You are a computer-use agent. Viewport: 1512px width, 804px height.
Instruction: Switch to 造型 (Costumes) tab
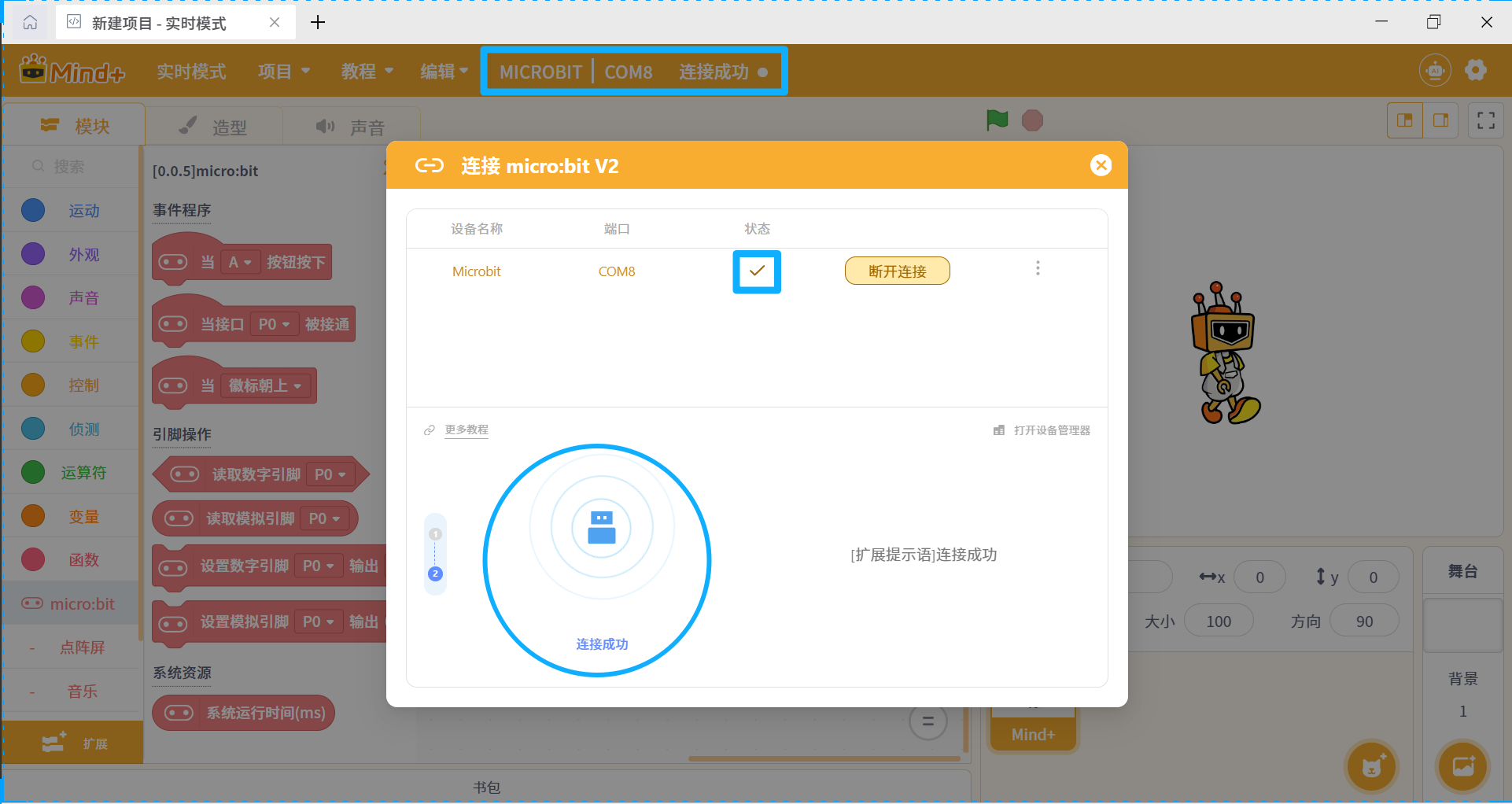pyautogui.click(x=213, y=126)
